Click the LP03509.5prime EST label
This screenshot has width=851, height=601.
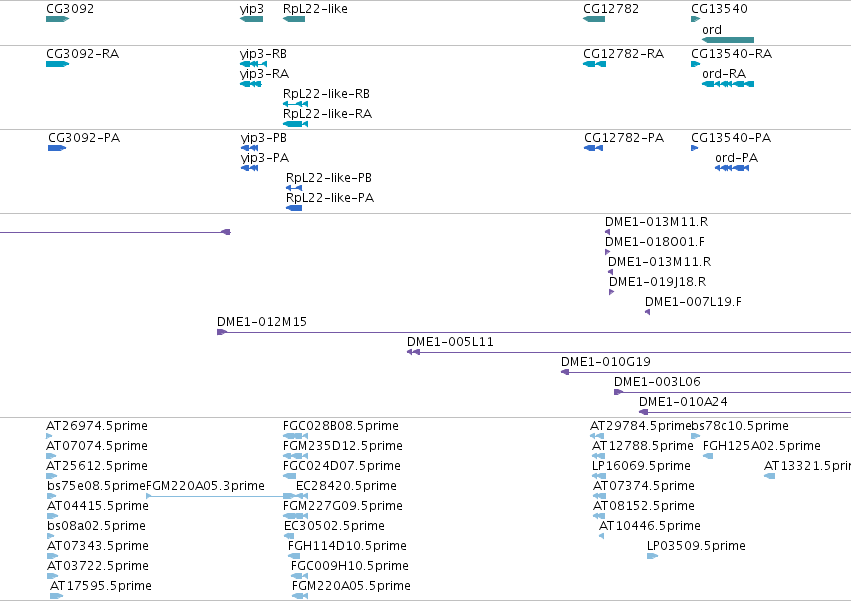696,546
